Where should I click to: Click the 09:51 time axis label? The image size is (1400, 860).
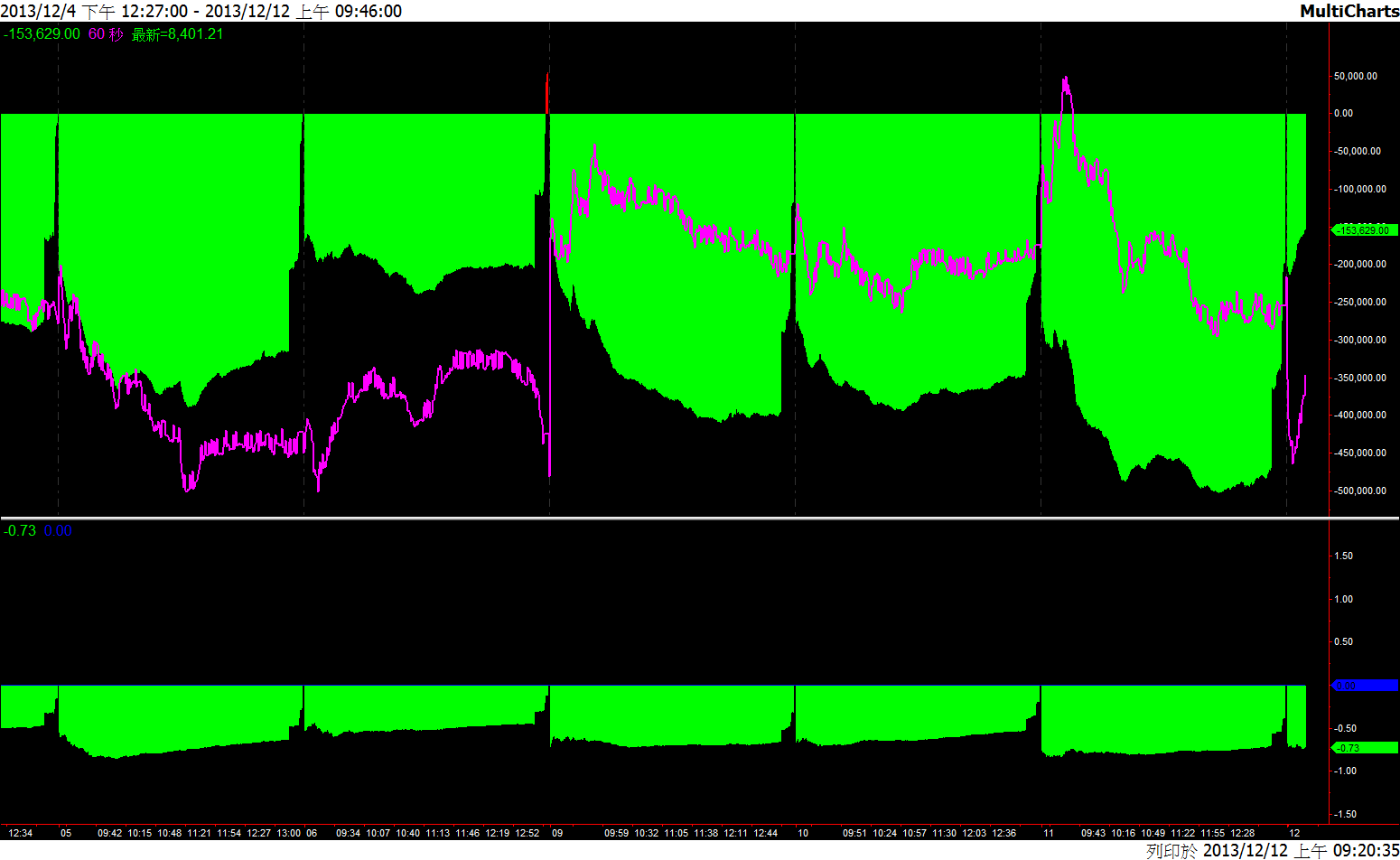855,833
